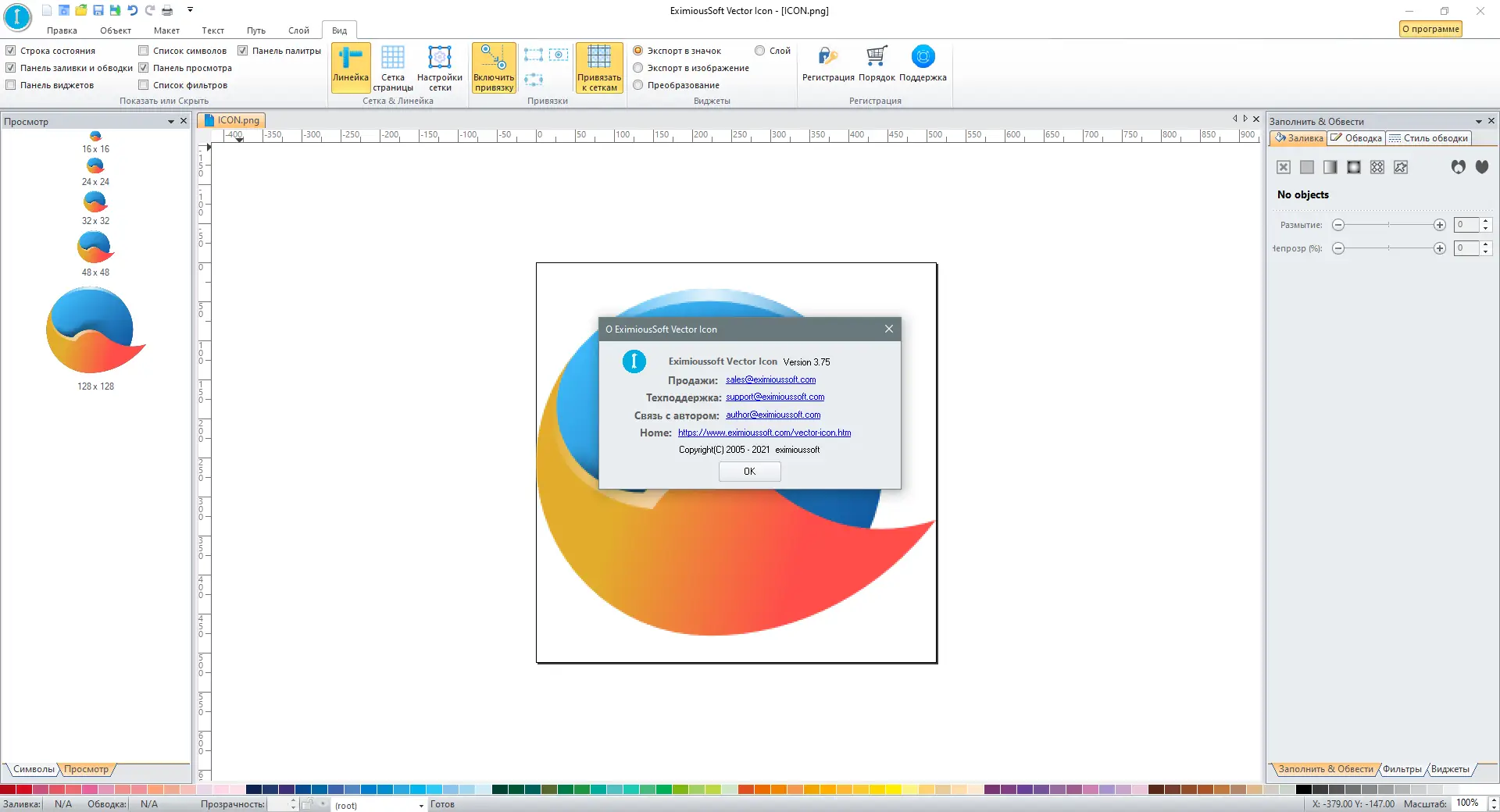Click the printer icon in quick toolbar
This screenshot has height=812, width=1500.
(167, 10)
